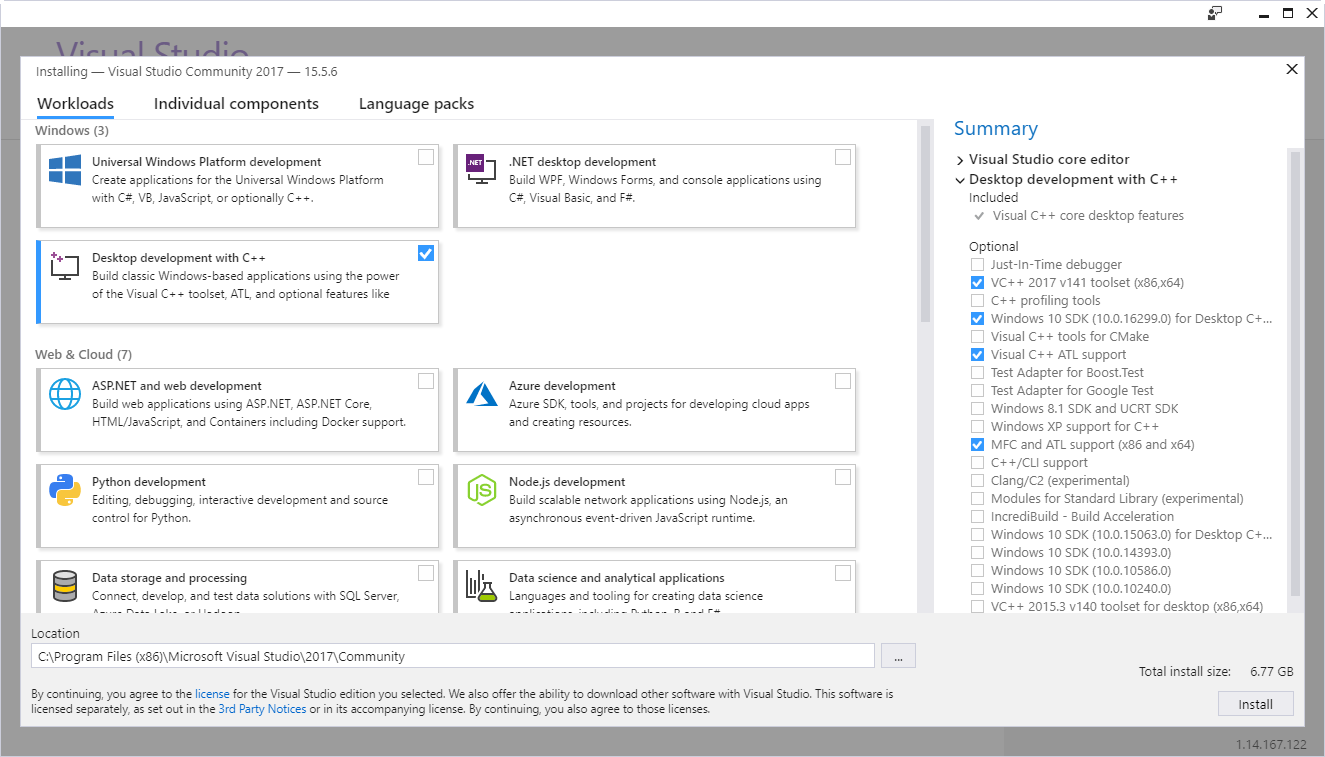Click the feedback icon in the title bar
Image resolution: width=1325 pixels, height=757 pixels.
(1215, 13)
